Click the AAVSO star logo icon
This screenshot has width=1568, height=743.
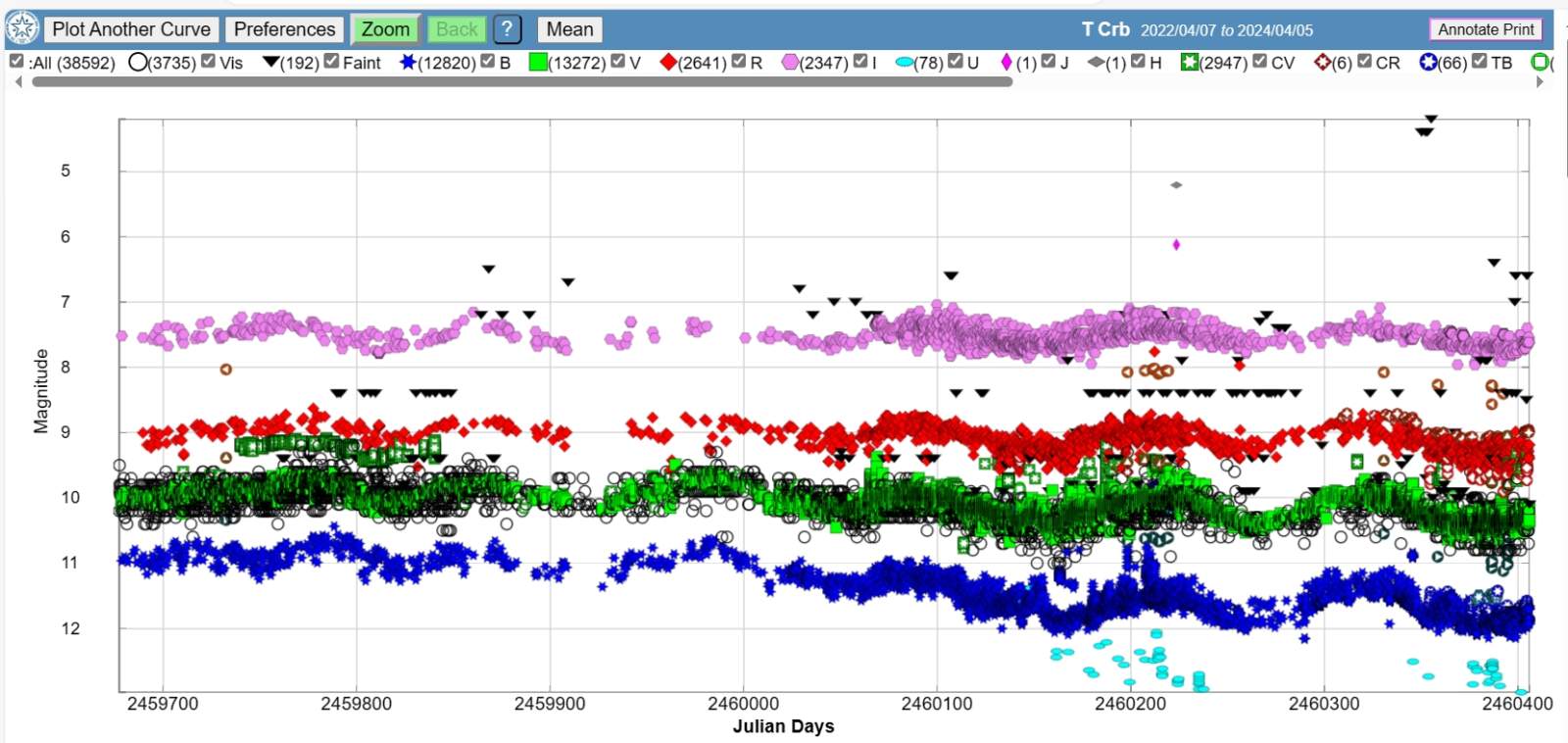pyautogui.click(x=22, y=28)
